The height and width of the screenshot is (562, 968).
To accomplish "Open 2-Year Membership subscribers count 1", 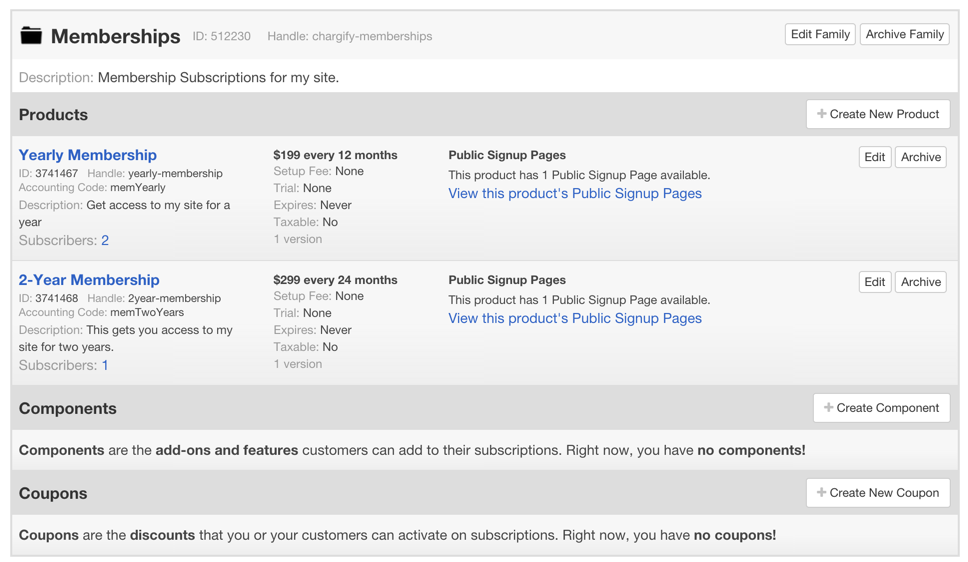I will coord(105,366).
